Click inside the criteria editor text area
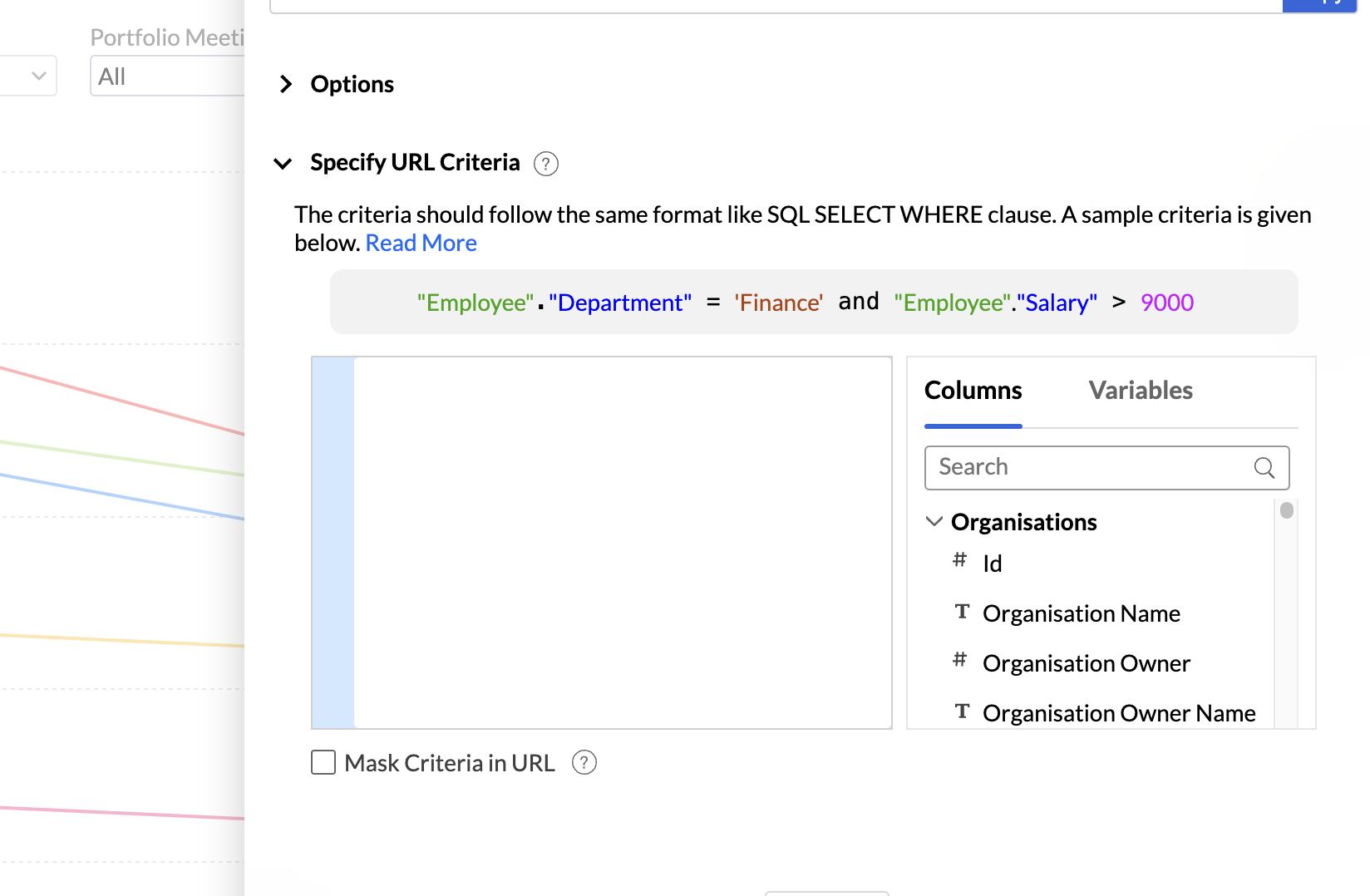The height and width of the screenshot is (896, 1370). (x=622, y=542)
